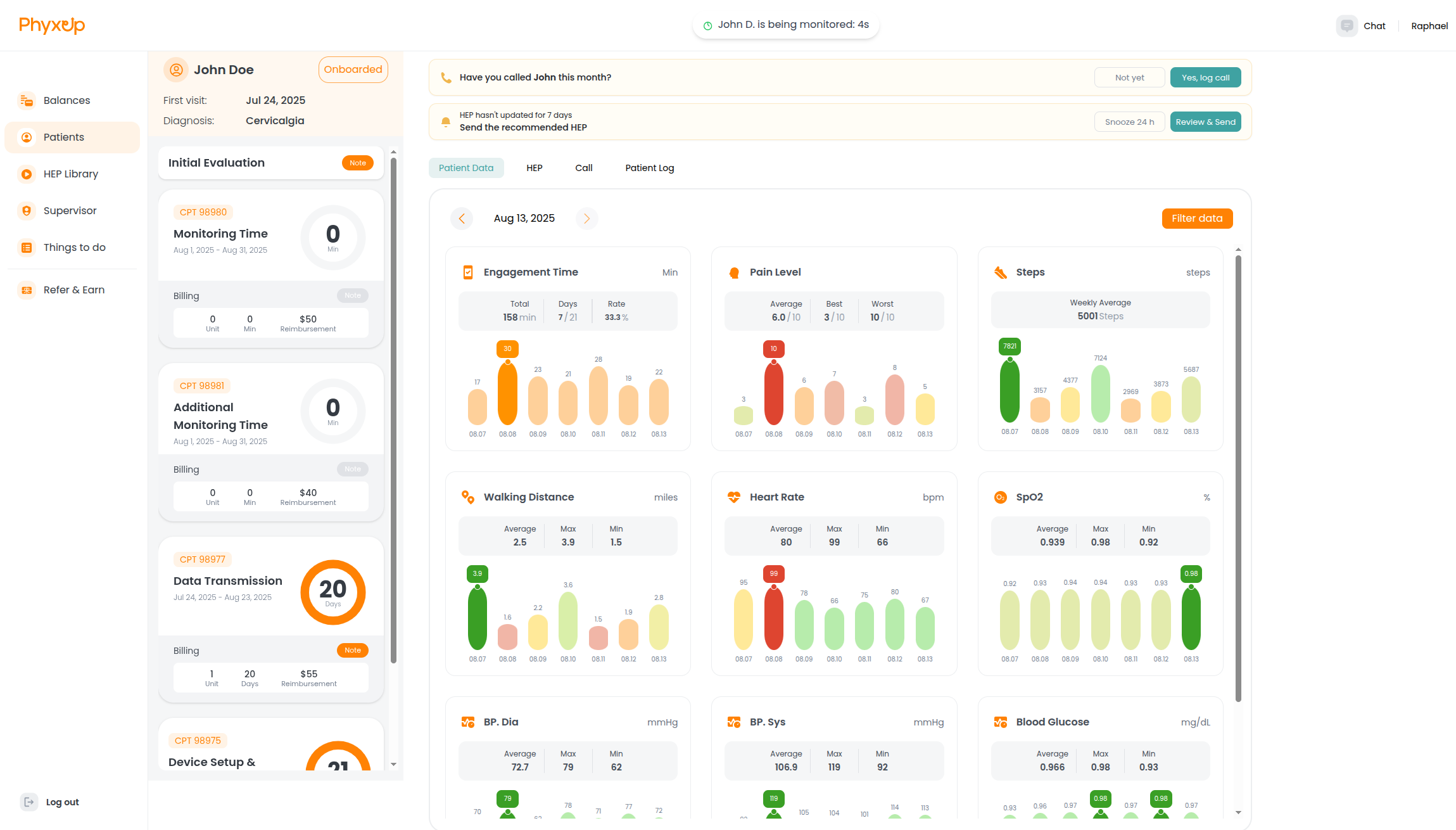Open the Patient Log tab
Screen dimensions: 1456x830
coord(650,168)
